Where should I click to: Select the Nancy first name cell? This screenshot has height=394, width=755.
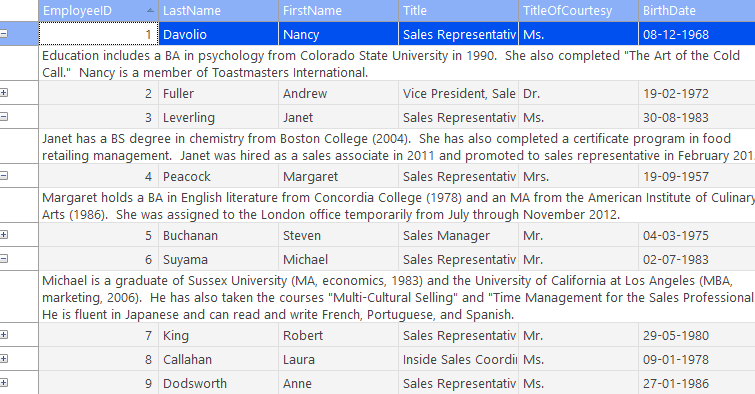click(338, 34)
